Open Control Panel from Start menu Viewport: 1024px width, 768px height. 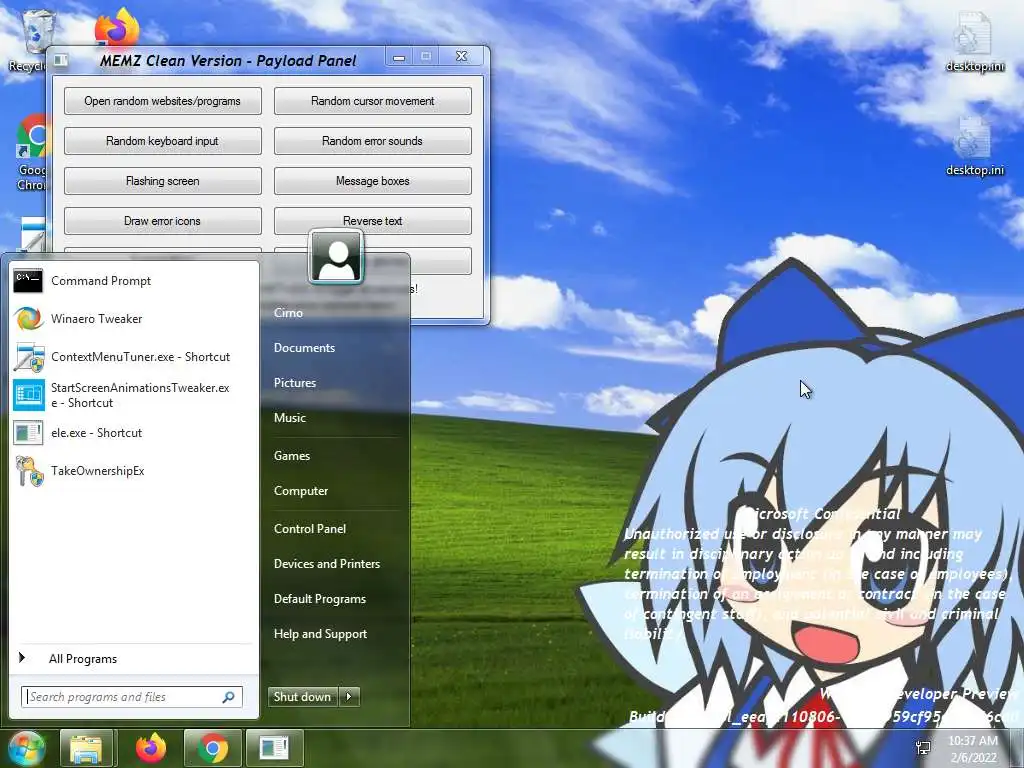coord(310,529)
